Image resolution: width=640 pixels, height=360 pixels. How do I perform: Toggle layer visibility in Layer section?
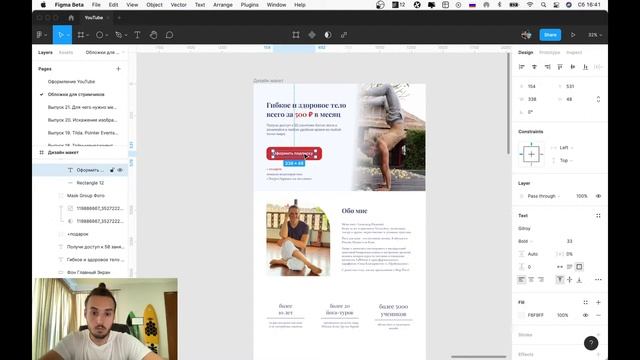tap(598, 196)
